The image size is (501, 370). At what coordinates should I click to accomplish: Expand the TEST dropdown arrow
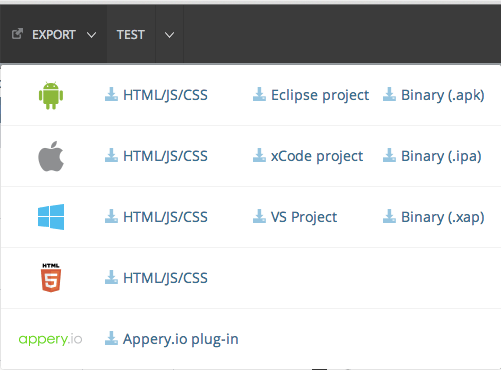[169, 35]
